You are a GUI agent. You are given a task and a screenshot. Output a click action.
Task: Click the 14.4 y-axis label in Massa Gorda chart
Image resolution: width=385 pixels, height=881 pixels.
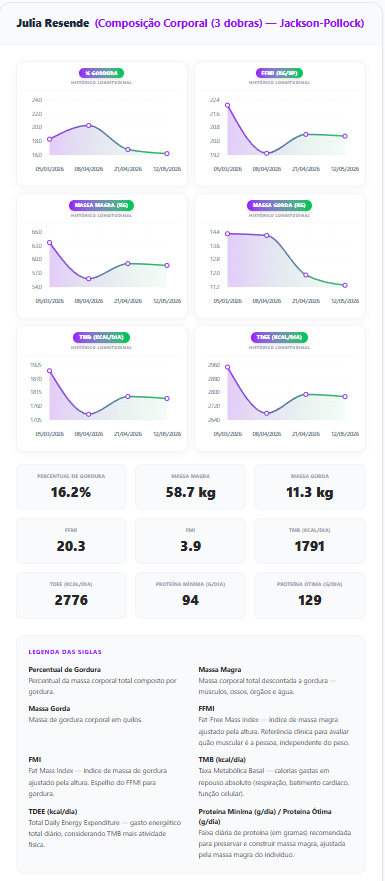(x=215, y=232)
